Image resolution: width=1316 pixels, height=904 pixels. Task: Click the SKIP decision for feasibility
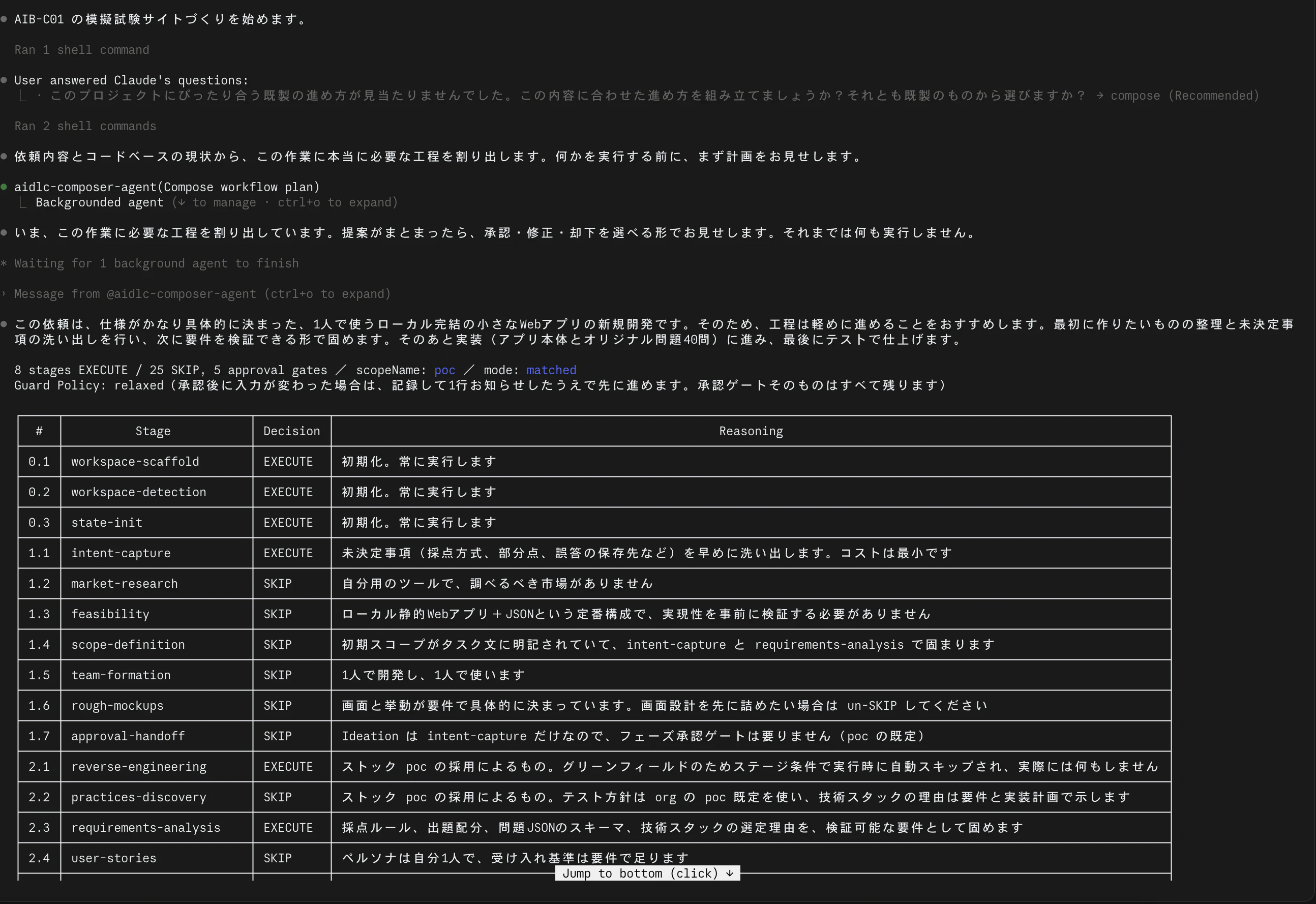(278, 614)
